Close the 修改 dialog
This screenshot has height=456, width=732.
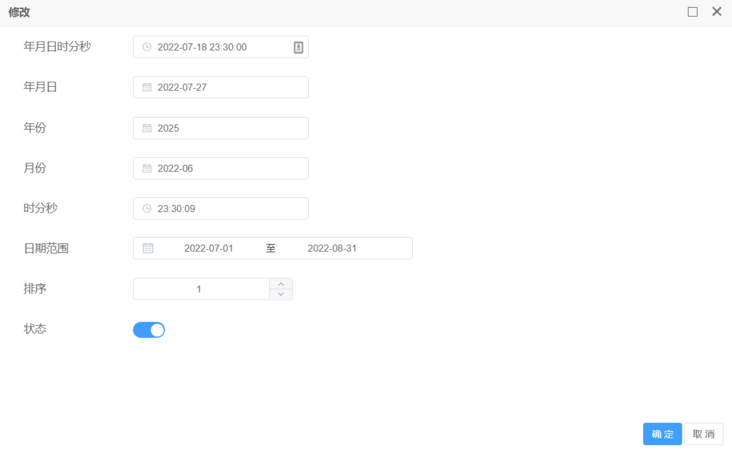click(717, 12)
